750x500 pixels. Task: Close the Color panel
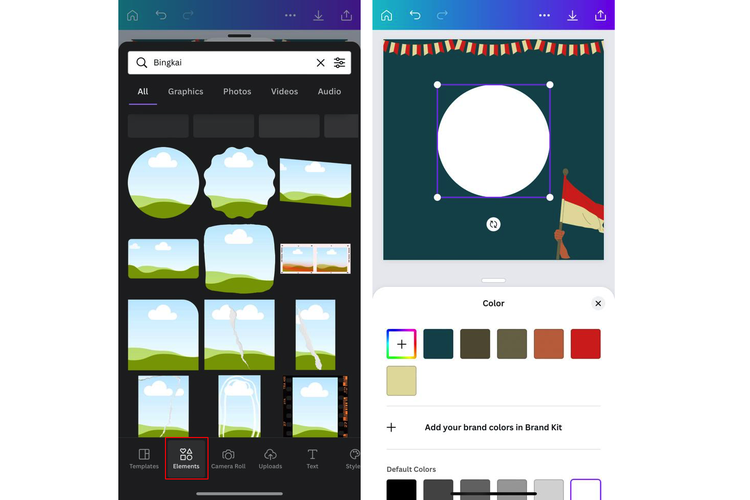pos(598,303)
